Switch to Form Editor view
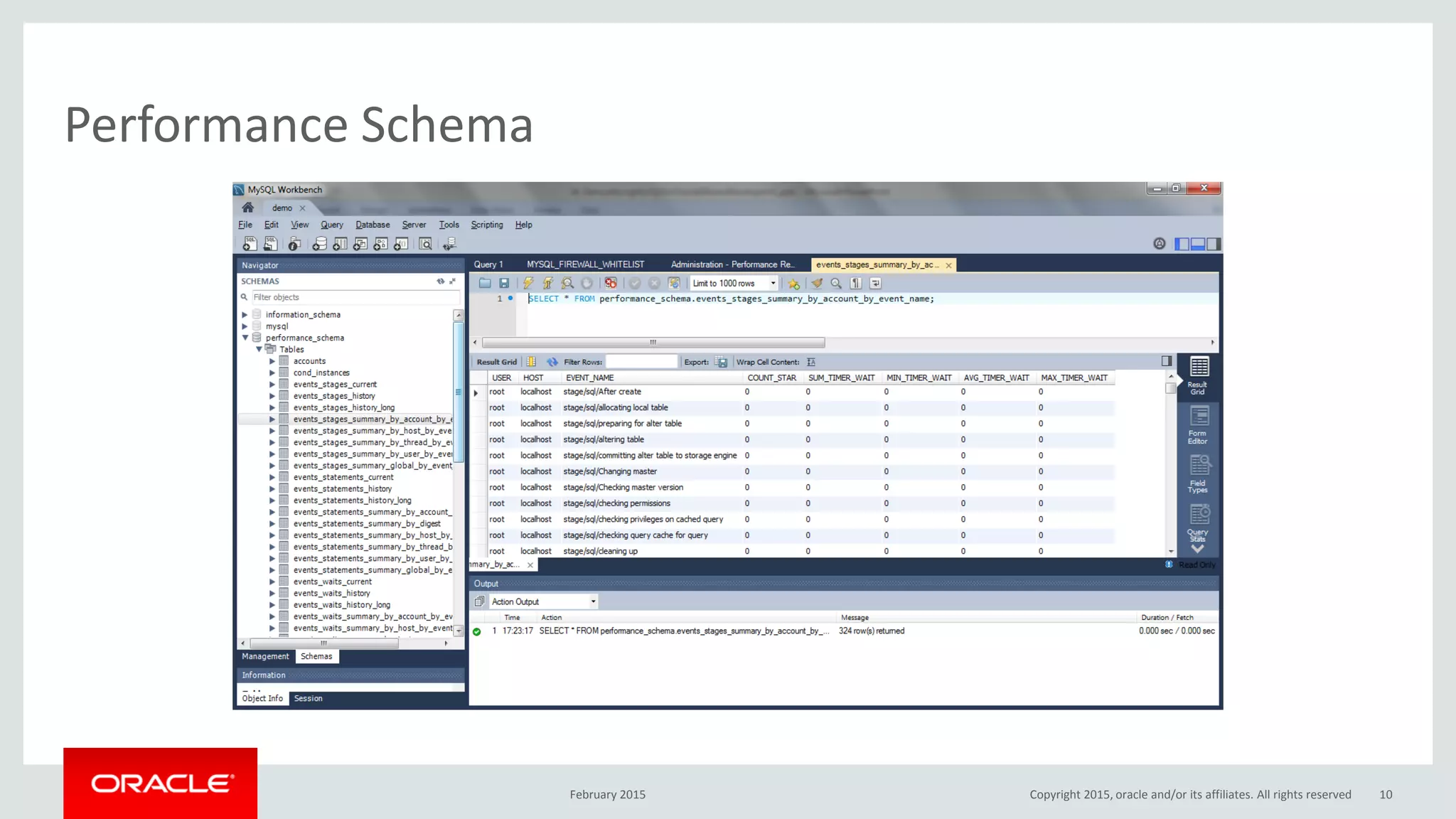Viewport: 1456px width, 819px height. coord(1198,425)
